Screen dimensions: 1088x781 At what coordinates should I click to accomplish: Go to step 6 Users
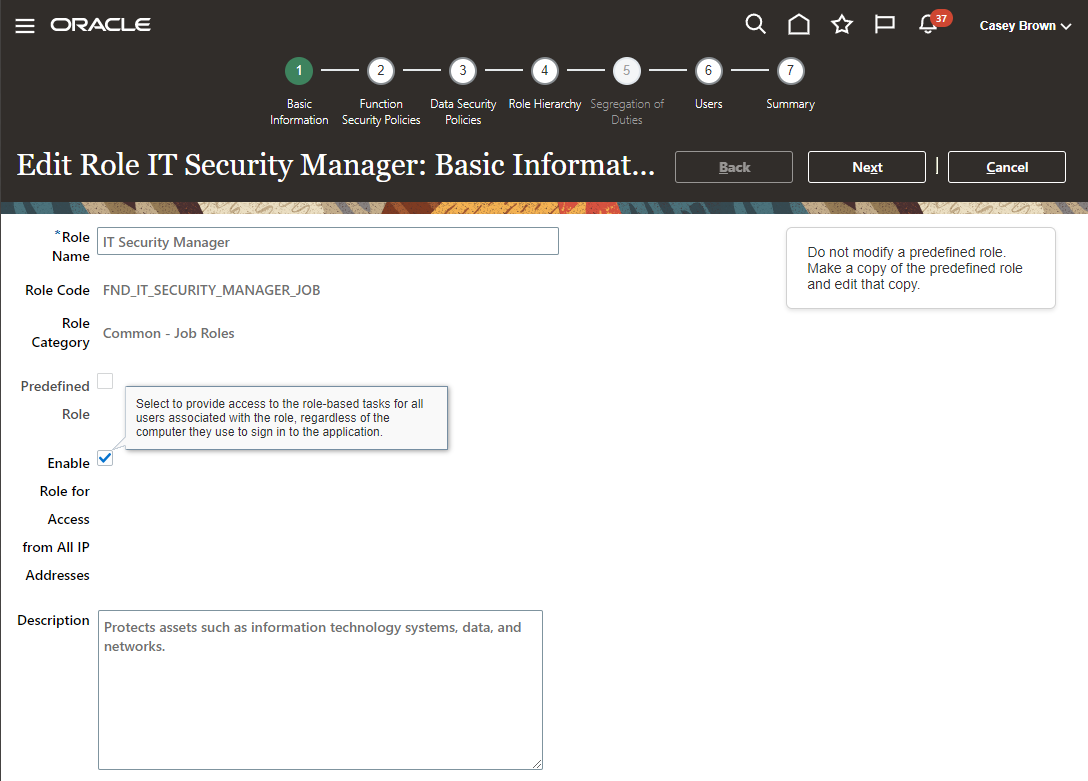pyautogui.click(x=708, y=71)
